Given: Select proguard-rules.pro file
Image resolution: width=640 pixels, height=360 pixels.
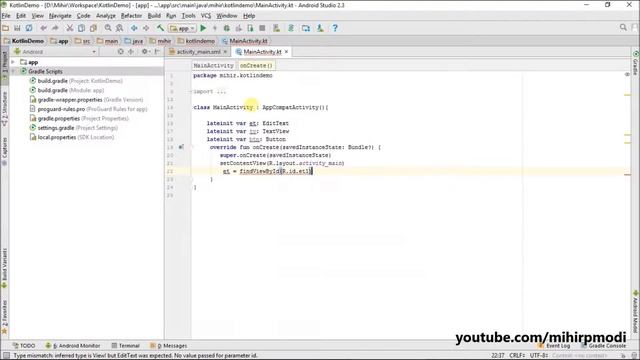Looking at the screenshot, I should coord(88,109).
